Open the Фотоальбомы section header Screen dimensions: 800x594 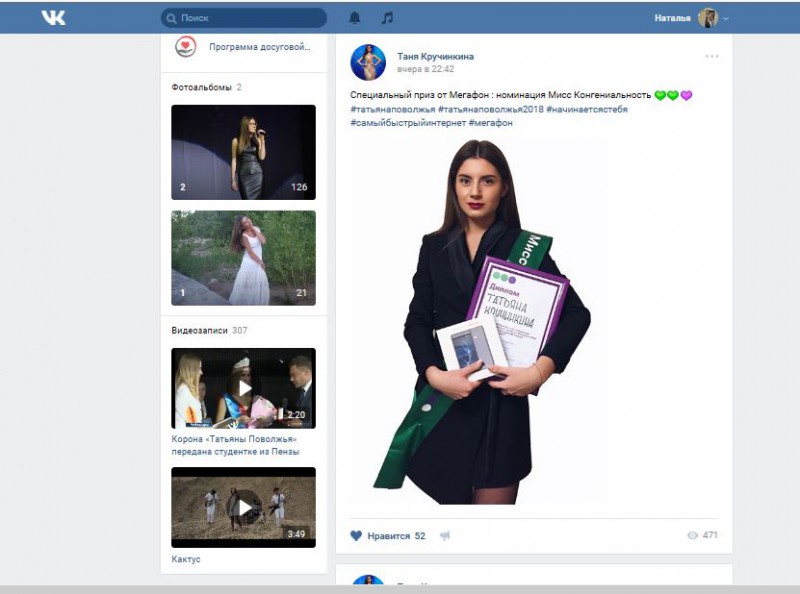201,87
